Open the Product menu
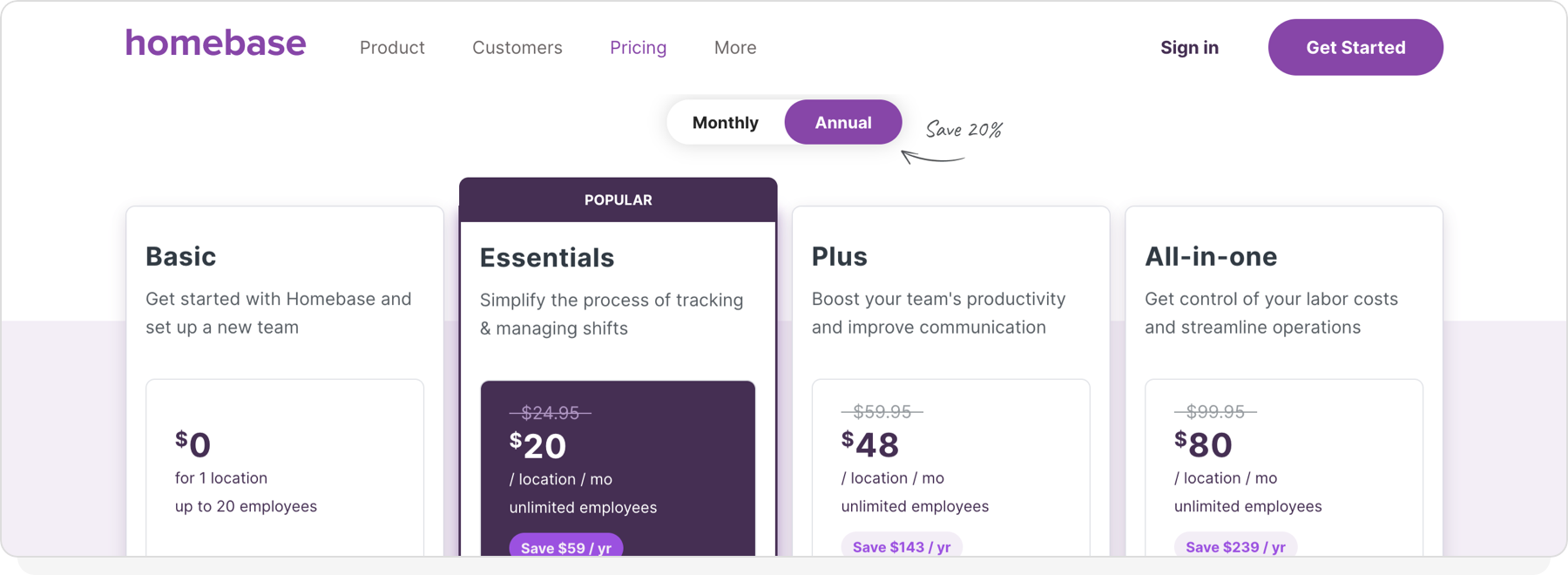The image size is (1568, 575). (391, 48)
